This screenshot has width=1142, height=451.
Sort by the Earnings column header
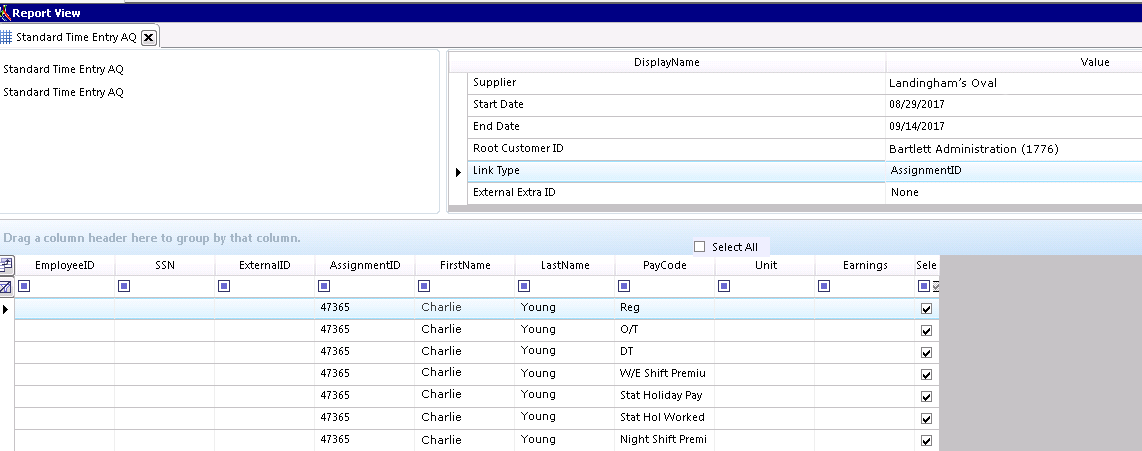tap(865, 265)
